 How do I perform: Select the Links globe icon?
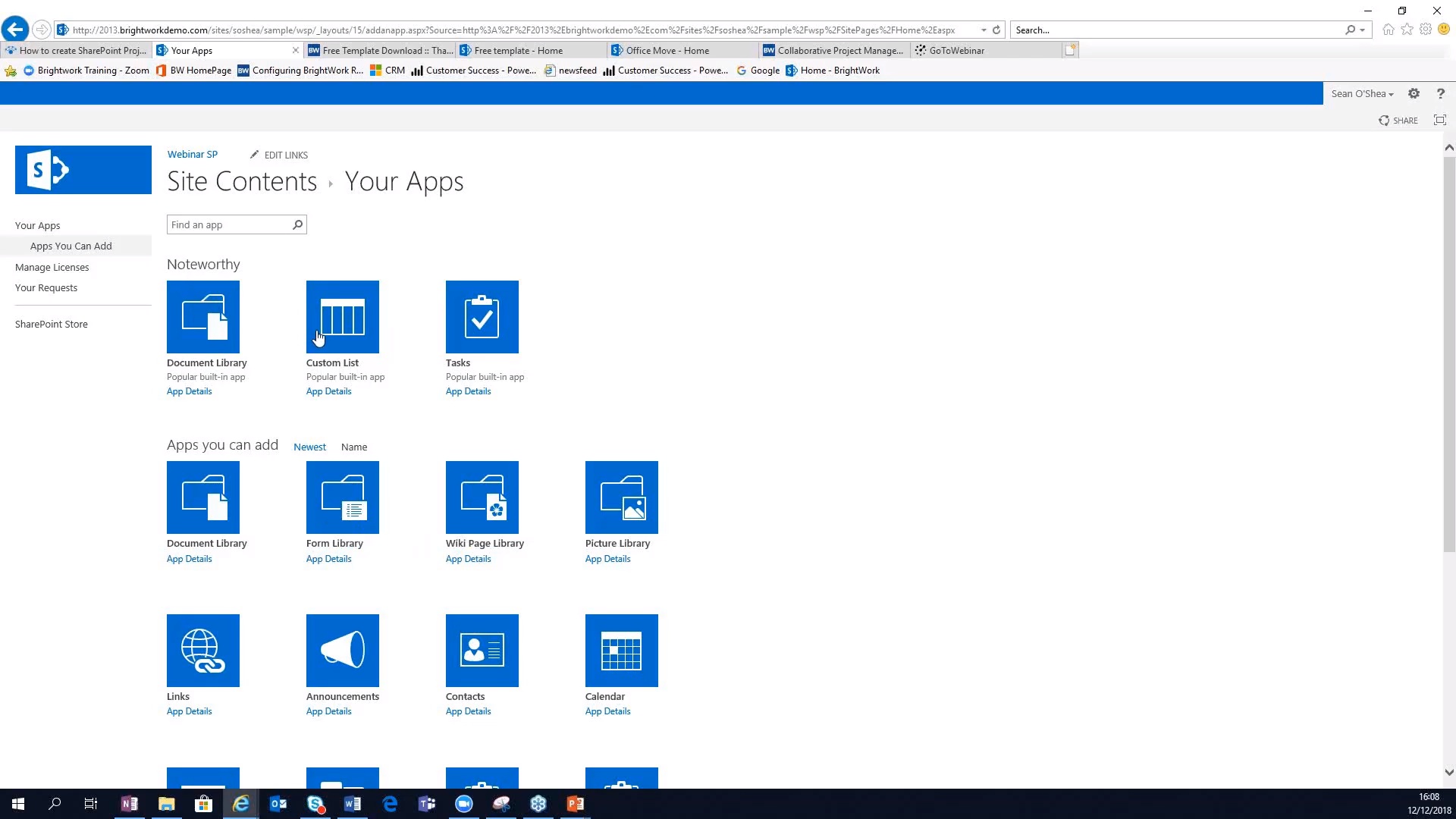pyautogui.click(x=202, y=651)
